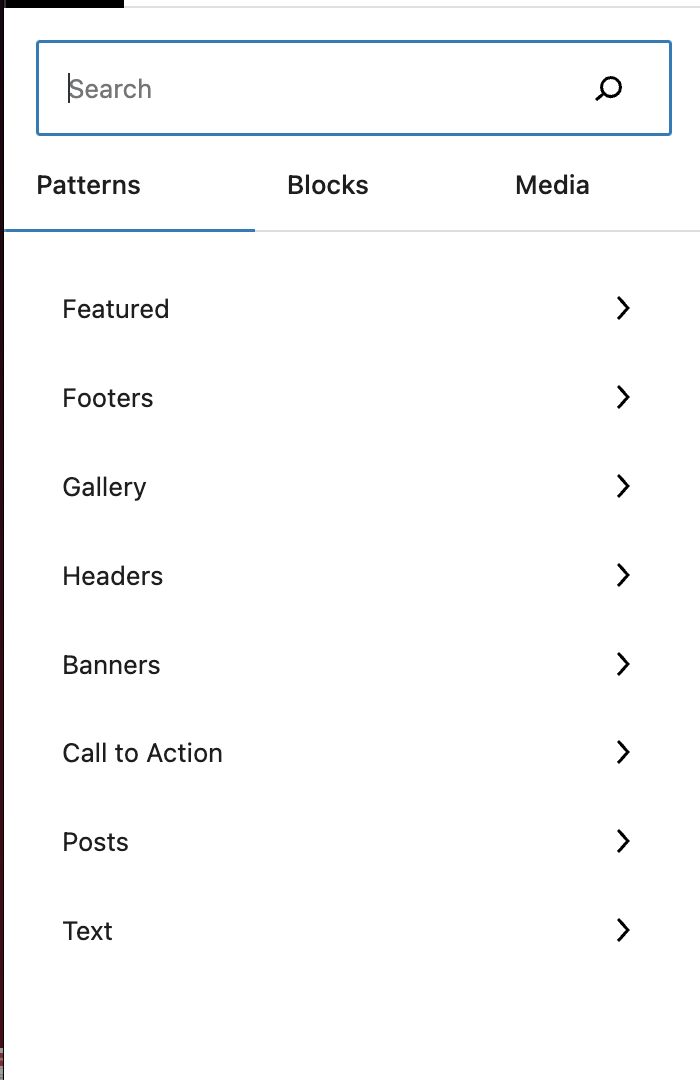The height and width of the screenshot is (1080, 700).
Task: Expand the Banners category chevron
Action: 622,664
